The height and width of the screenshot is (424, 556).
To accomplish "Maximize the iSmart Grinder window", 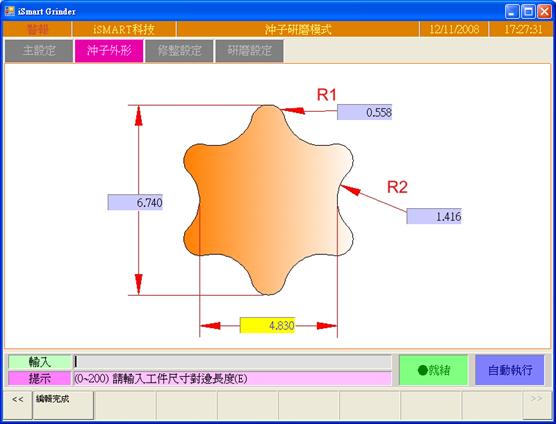I will (x=528, y=11).
